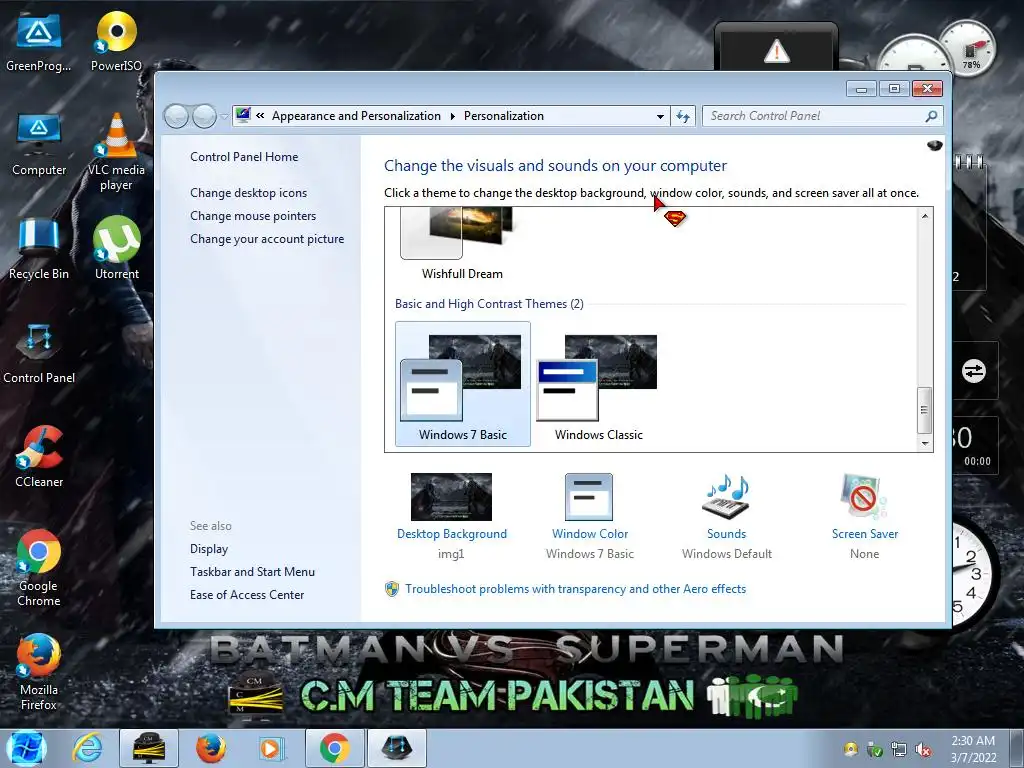Image resolution: width=1024 pixels, height=768 pixels.
Task: Click the Forward navigation arrow
Action: click(x=204, y=116)
